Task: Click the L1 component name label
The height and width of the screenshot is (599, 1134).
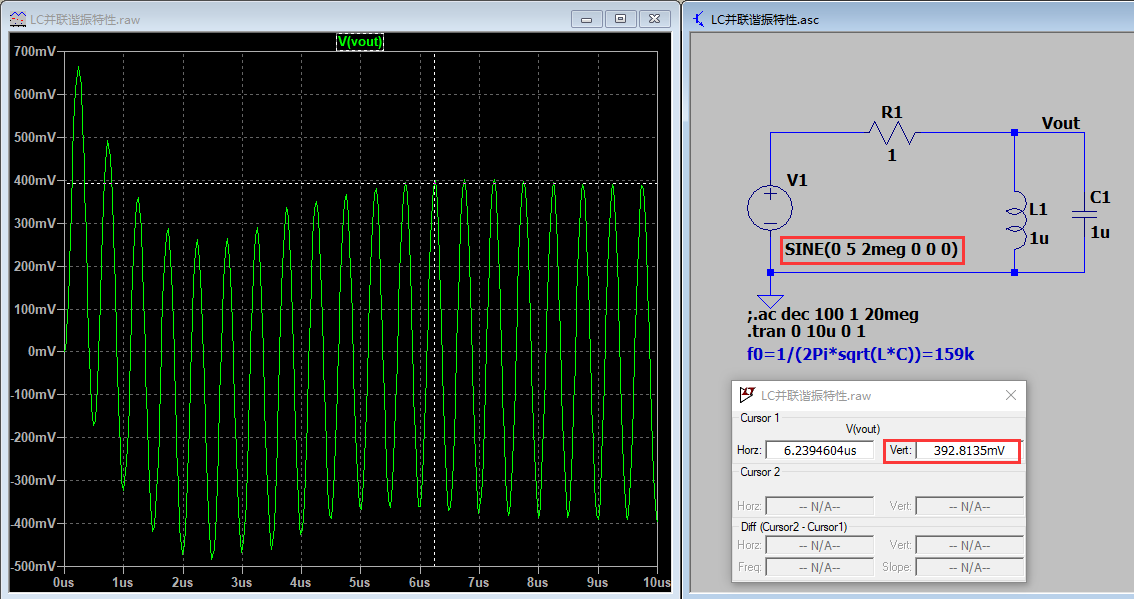Action: [1039, 209]
